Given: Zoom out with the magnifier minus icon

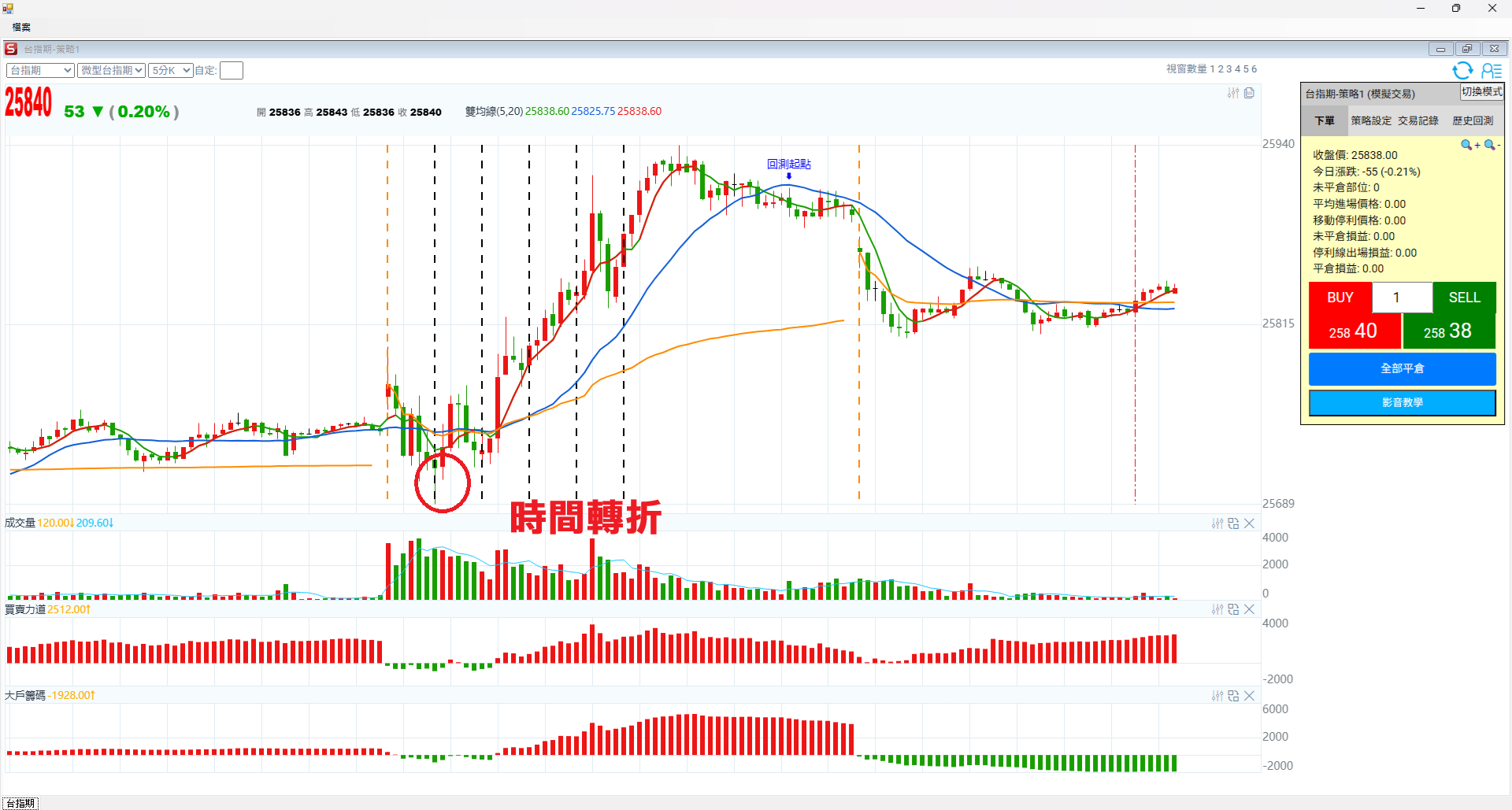Looking at the screenshot, I should [1492, 145].
